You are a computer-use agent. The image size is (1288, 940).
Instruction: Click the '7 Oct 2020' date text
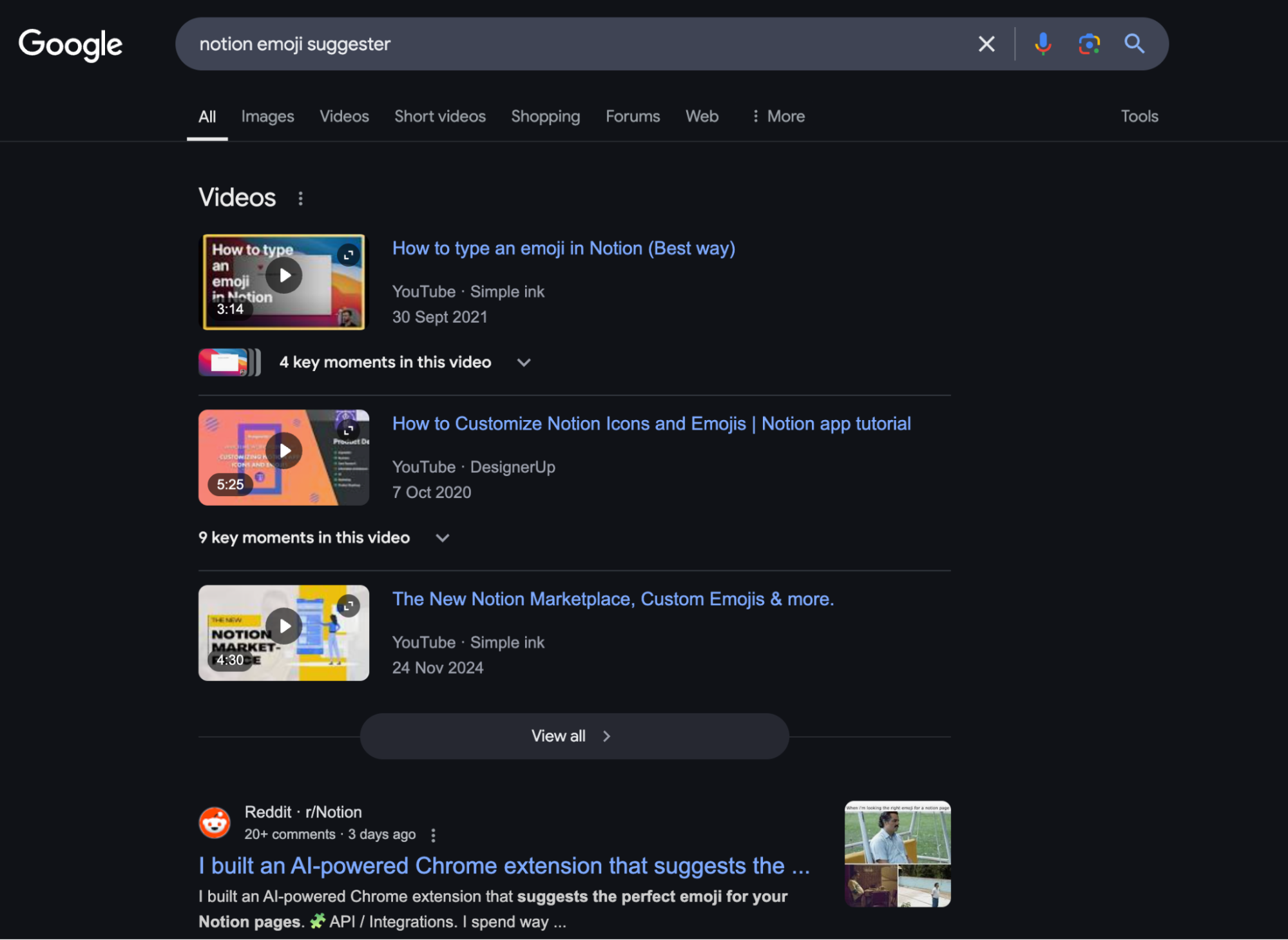(432, 492)
